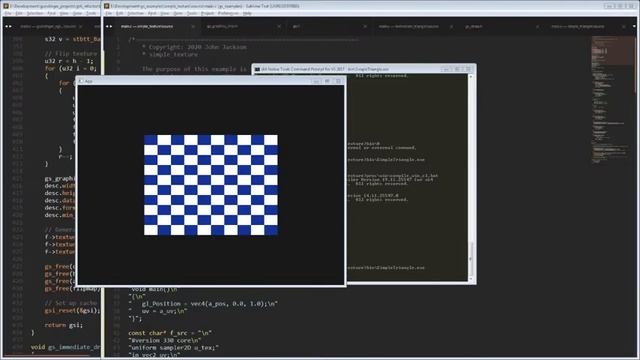Minimize the App window

[x=316, y=81]
